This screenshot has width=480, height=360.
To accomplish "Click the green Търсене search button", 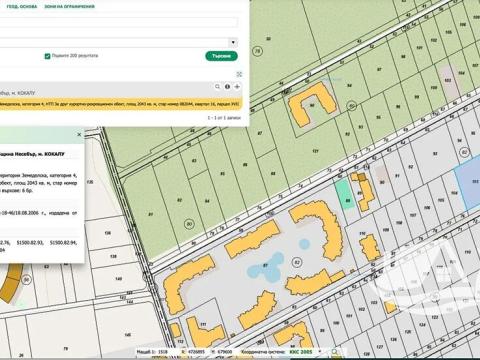I will click(221, 56).
